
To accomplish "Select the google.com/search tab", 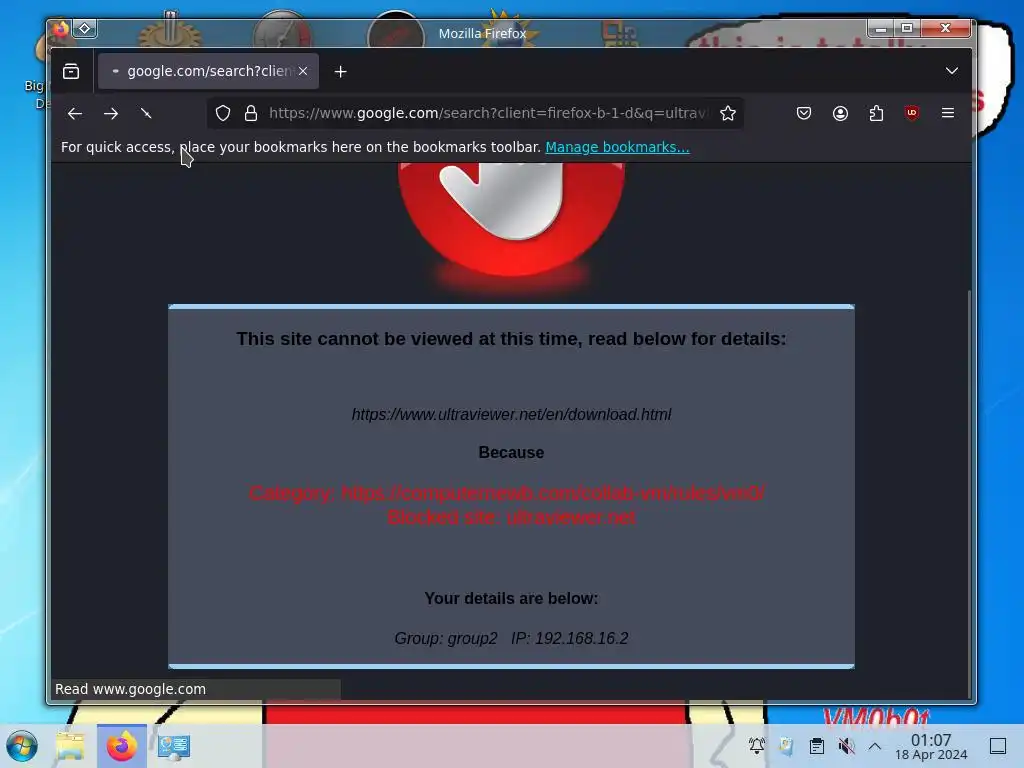I will click(208, 71).
